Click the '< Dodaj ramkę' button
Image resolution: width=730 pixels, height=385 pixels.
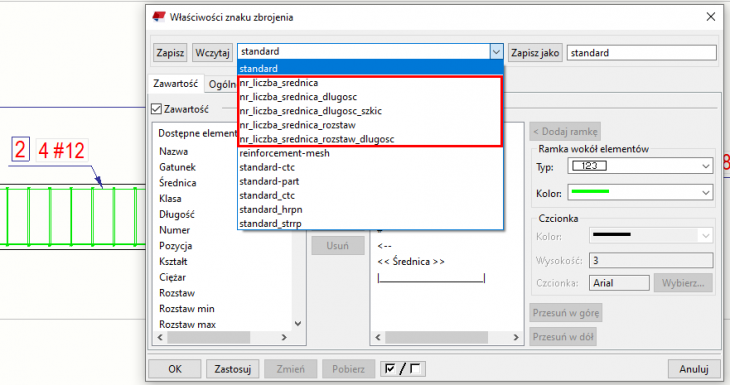[x=565, y=132]
